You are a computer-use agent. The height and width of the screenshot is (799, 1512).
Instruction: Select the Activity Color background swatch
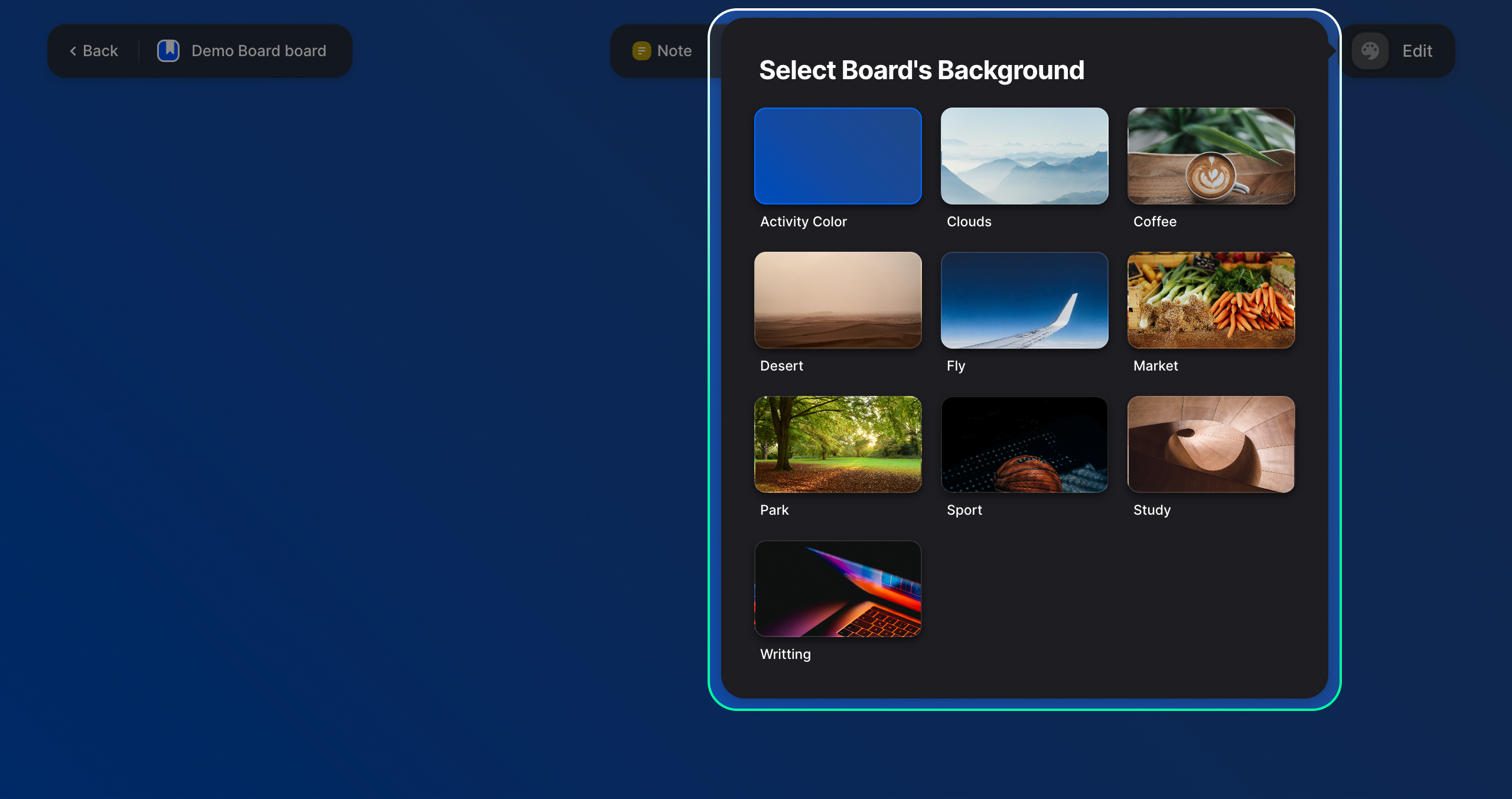(838, 156)
